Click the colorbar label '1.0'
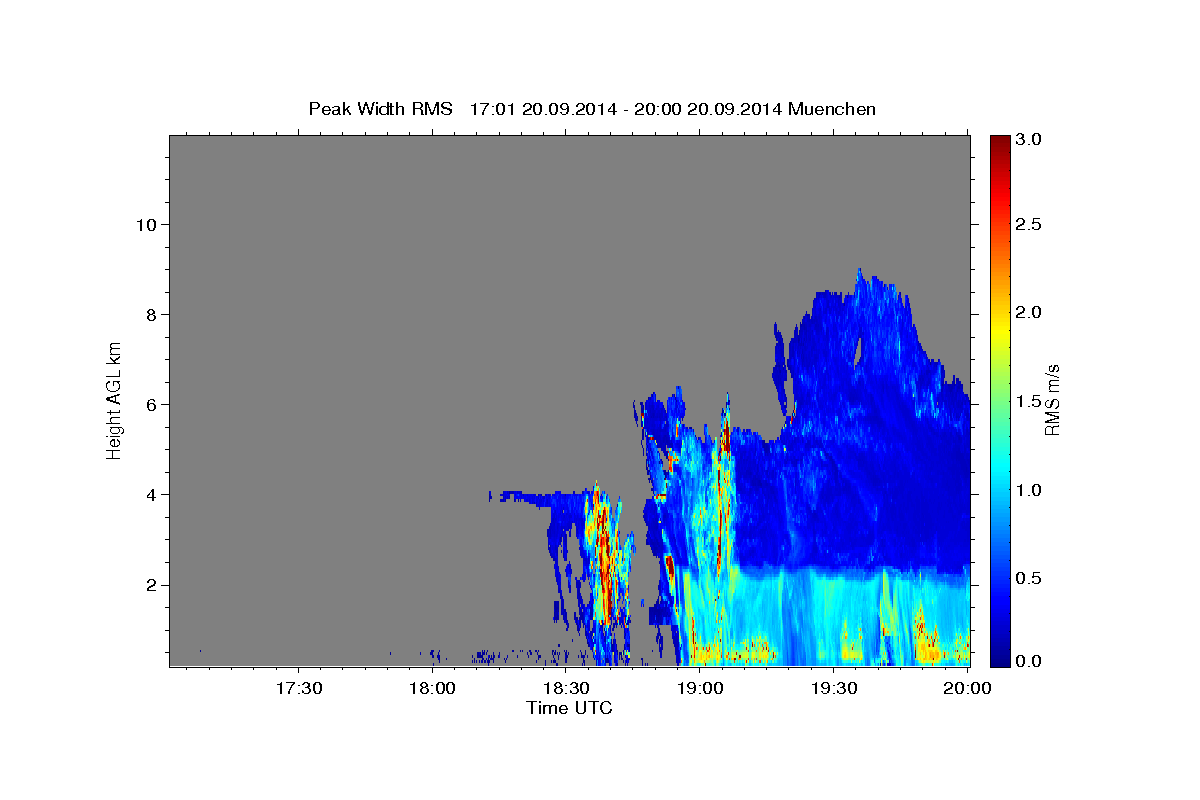This screenshot has height=800, width=1200. pyautogui.click(x=1028, y=490)
